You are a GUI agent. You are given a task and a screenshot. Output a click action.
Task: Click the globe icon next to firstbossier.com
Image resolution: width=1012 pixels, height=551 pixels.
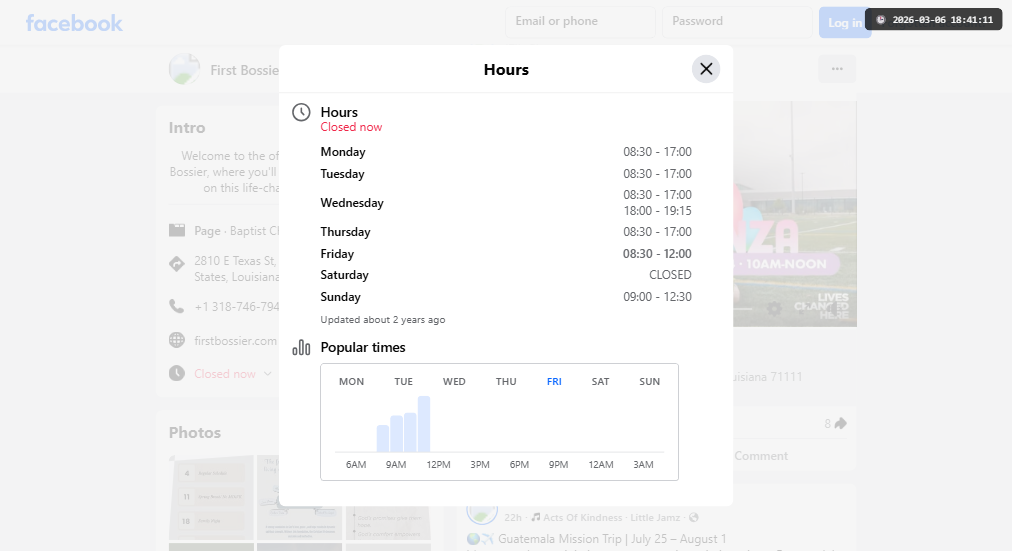point(177,340)
